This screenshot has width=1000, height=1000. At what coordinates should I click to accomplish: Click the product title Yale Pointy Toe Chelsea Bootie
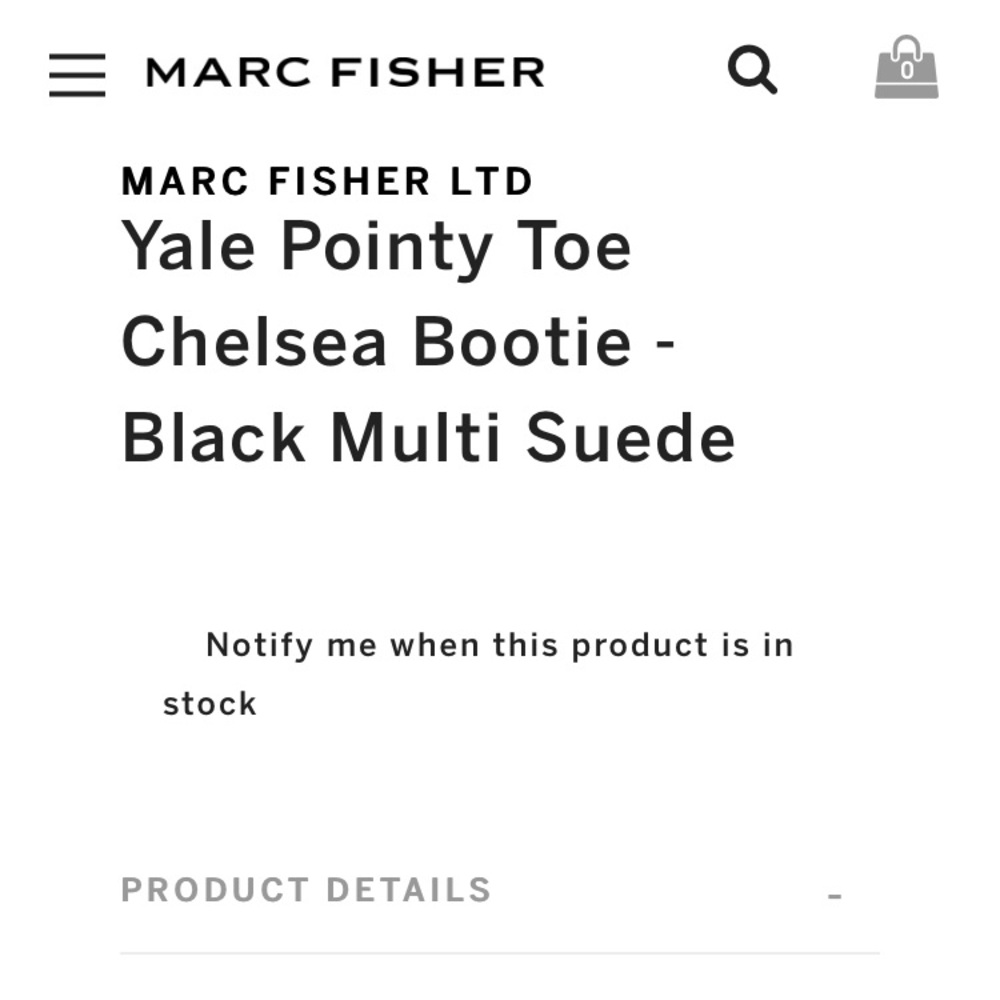375,247
